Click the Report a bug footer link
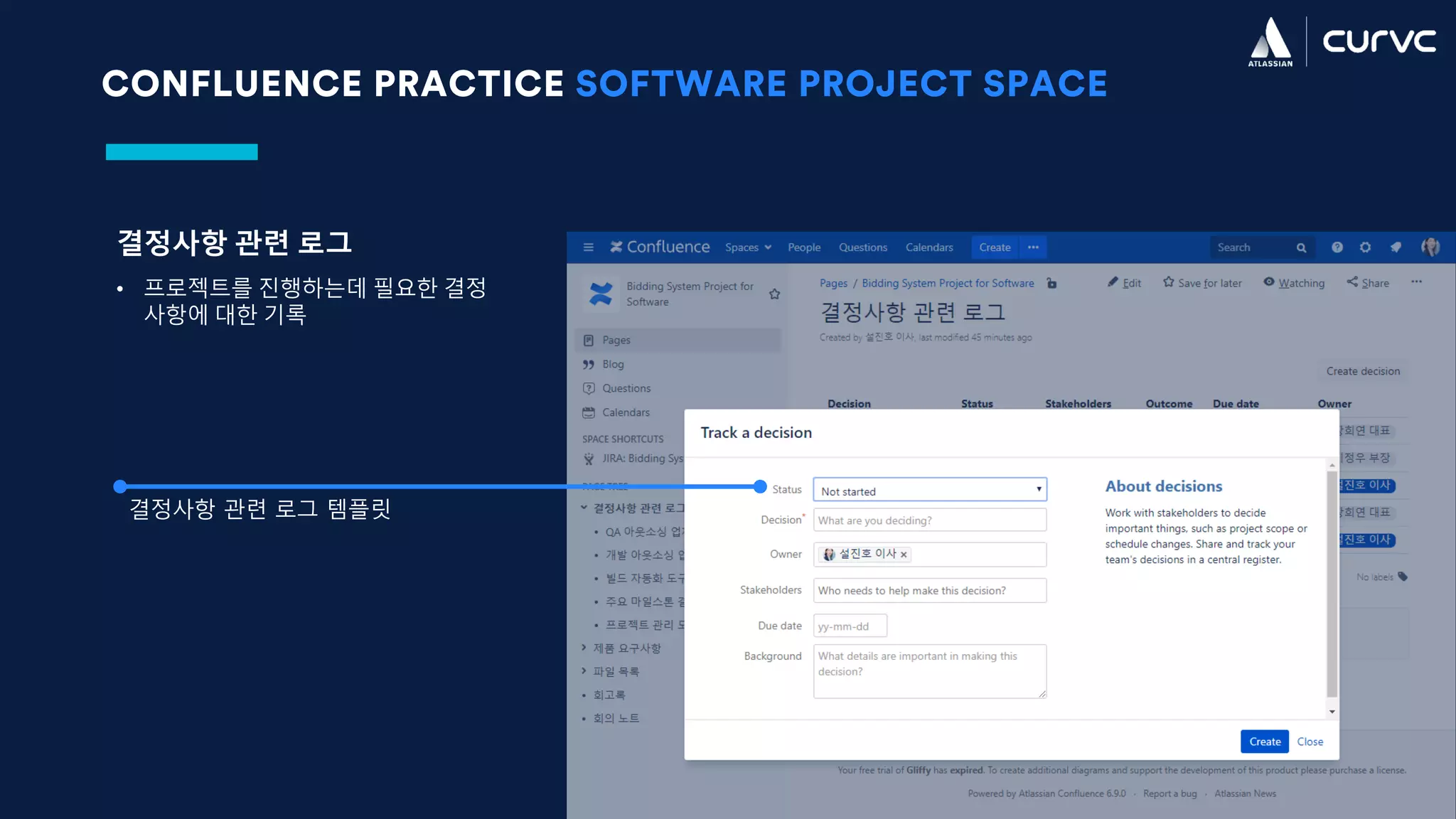Viewport: 1456px width, 819px height. (1169, 793)
